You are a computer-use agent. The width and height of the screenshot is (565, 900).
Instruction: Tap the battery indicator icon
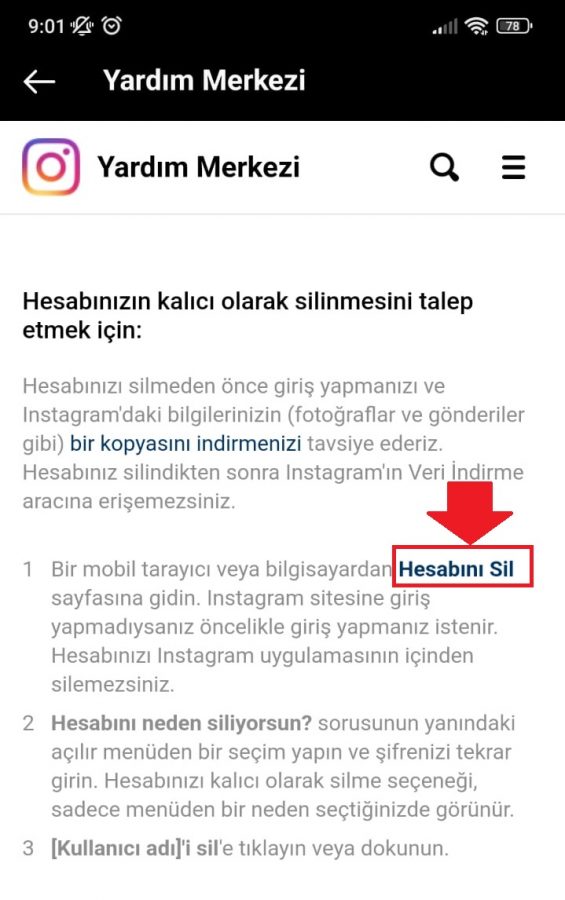(x=514, y=26)
